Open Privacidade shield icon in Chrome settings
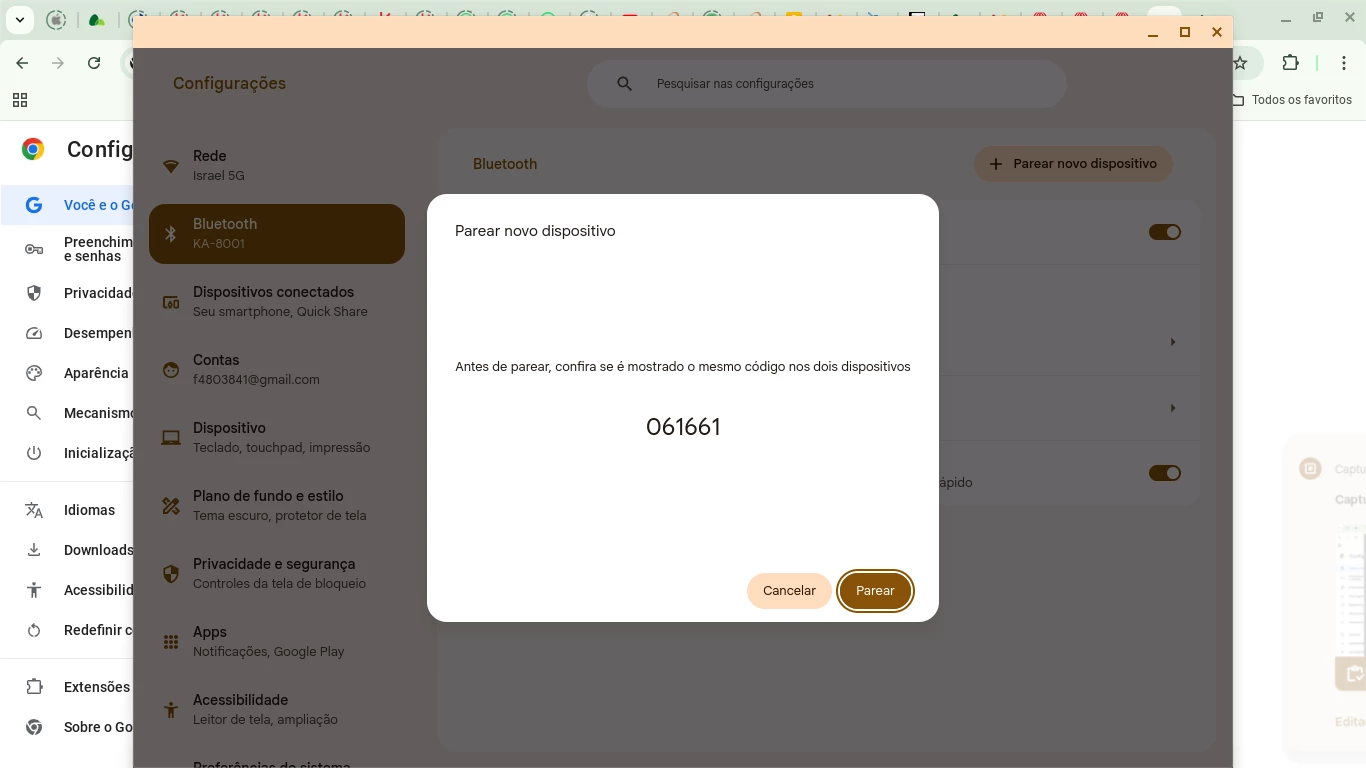1366x768 pixels. pyautogui.click(x=34, y=293)
